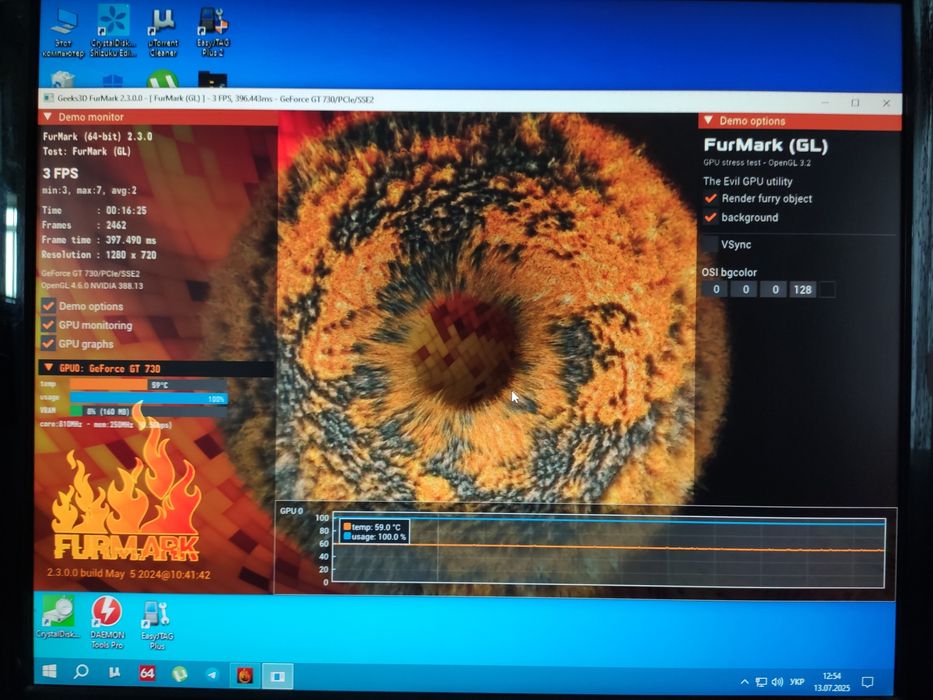The height and width of the screenshot is (700, 933).
Task: Open network status tray icon
Action: [x=761, y=682]
